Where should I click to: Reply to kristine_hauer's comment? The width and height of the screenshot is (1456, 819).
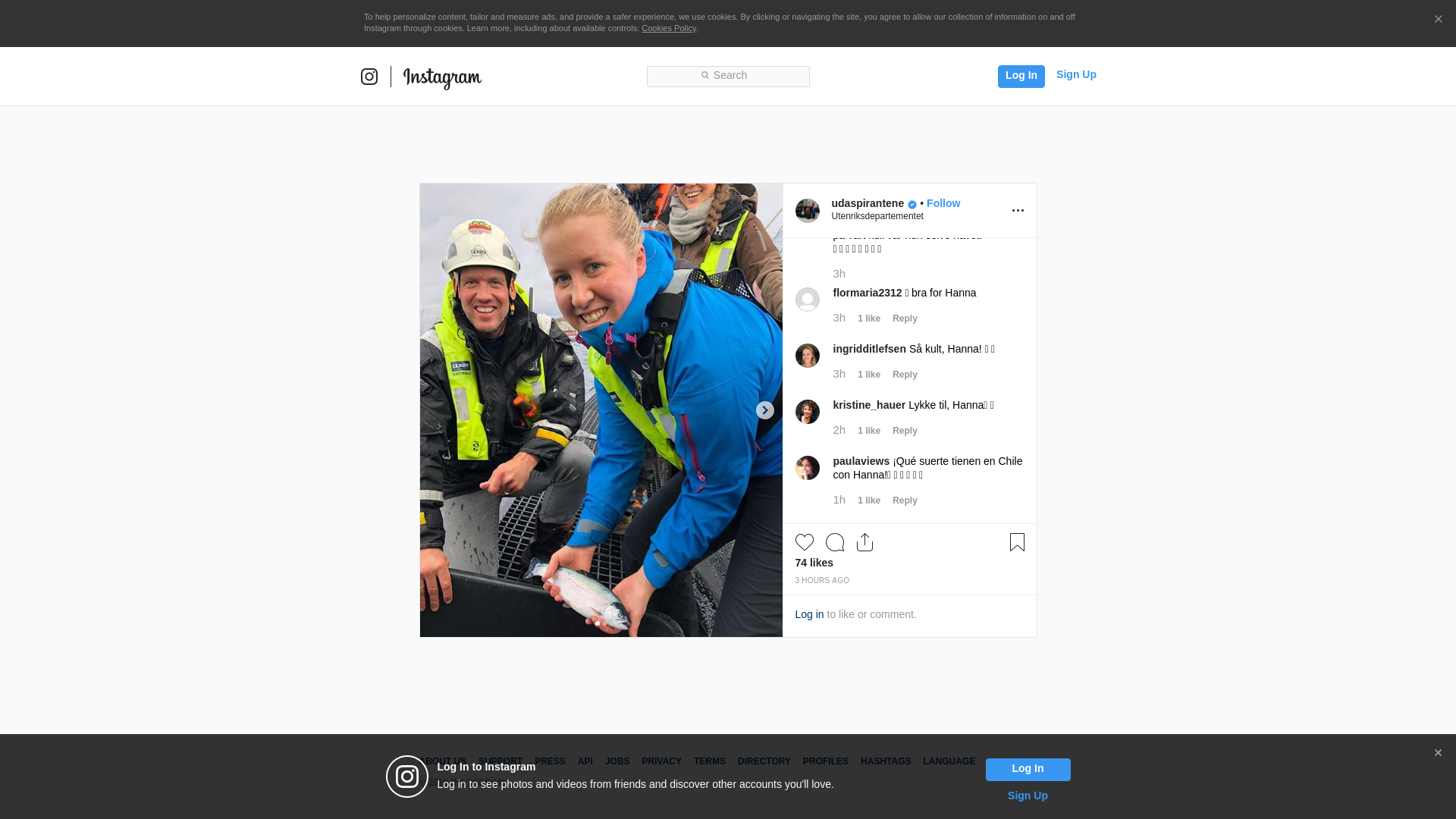click(x=904, y=431)
